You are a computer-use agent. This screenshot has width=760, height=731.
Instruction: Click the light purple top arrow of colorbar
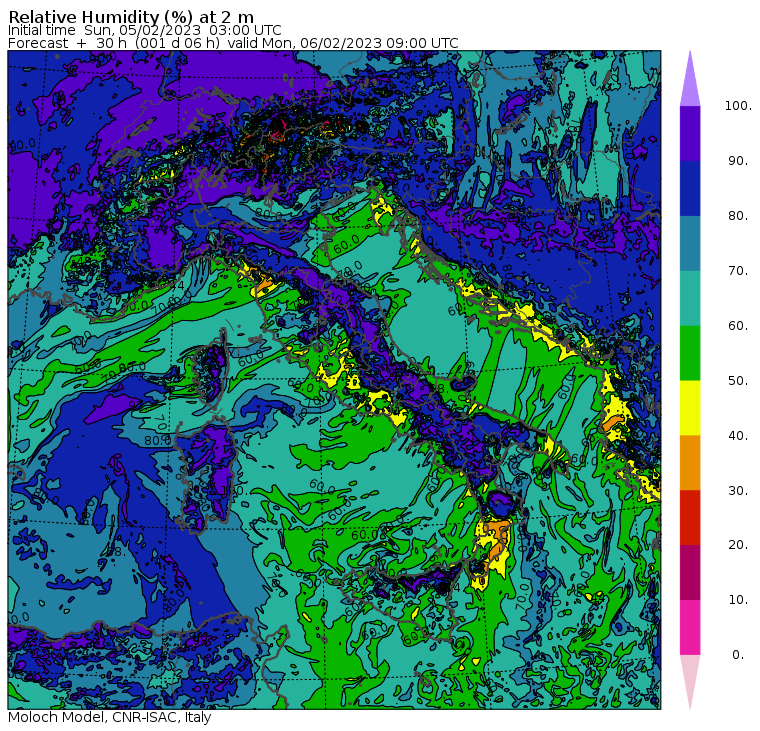click(x=690, y=82)
